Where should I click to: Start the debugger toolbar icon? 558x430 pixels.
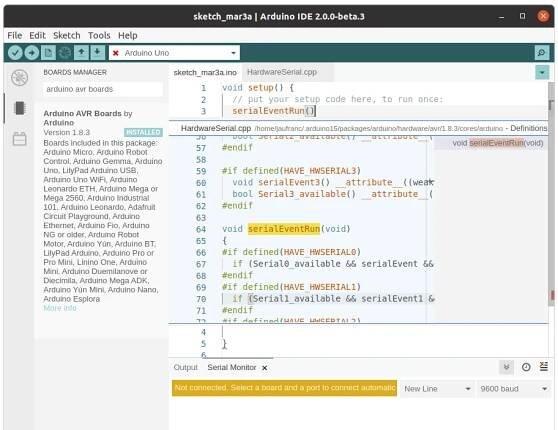[65, 53]
